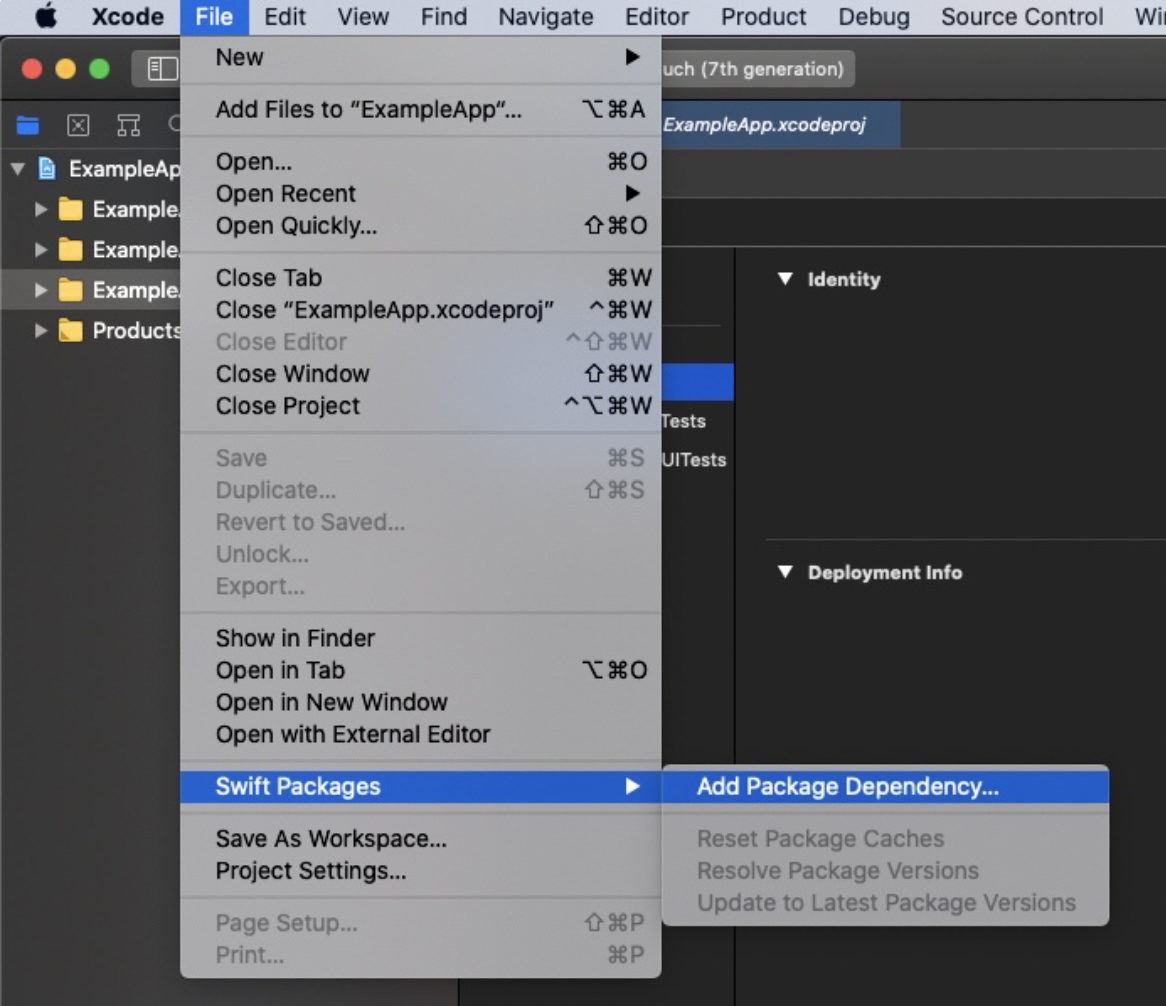1166x1006 pixels.
Task: Open the Debug menu
Action: coord(874,16)
